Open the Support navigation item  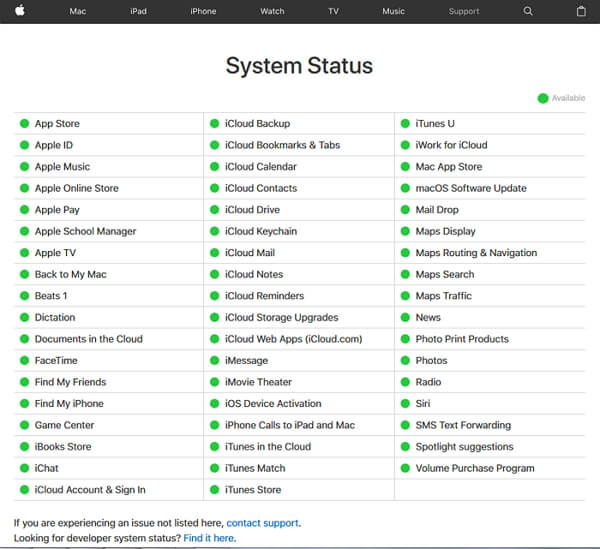pyautogui.click(x=463, y=11)
